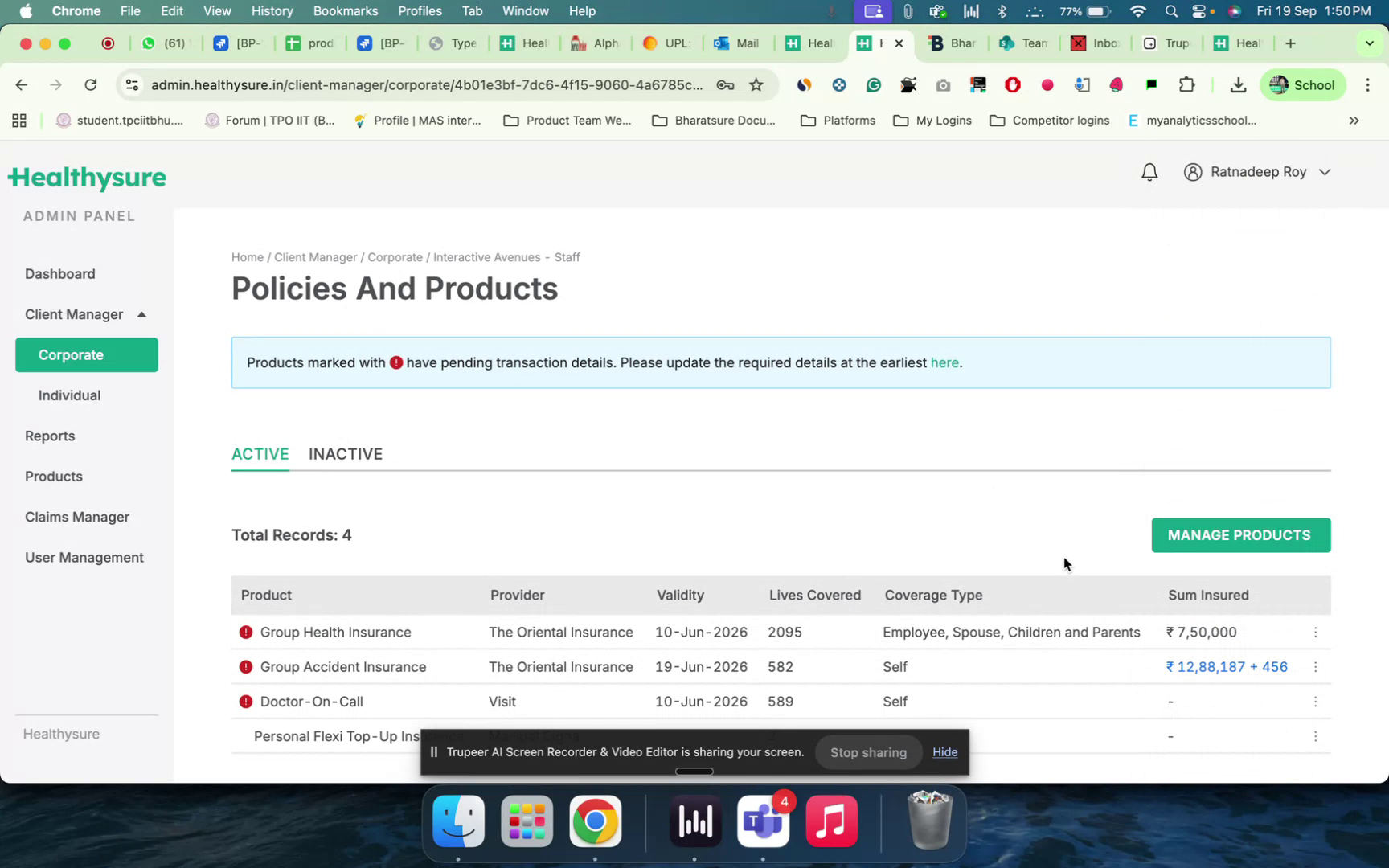Expand the Ratnadeep Roy account dropdown
The height and width of the screenshot is (868, 1389).
tap(1325, 171)
